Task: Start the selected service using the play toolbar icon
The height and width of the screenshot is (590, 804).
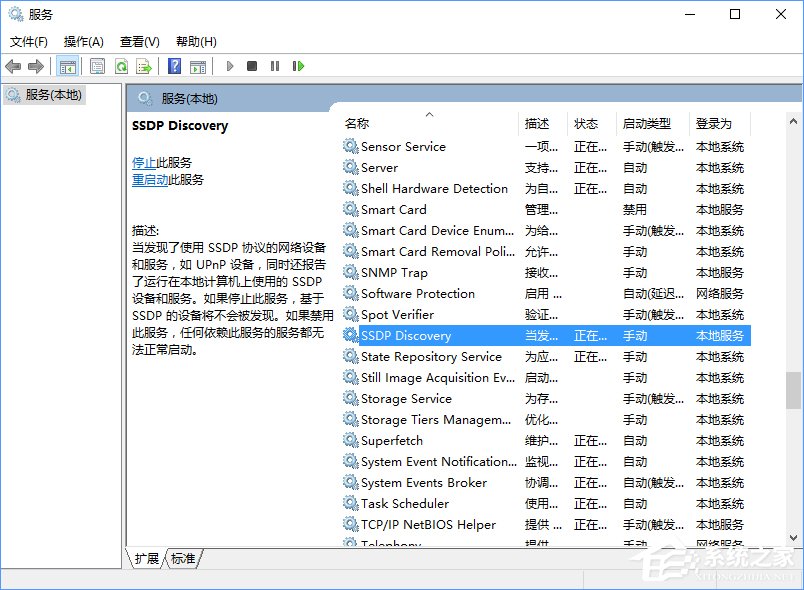Action: [x=230, y=66]
